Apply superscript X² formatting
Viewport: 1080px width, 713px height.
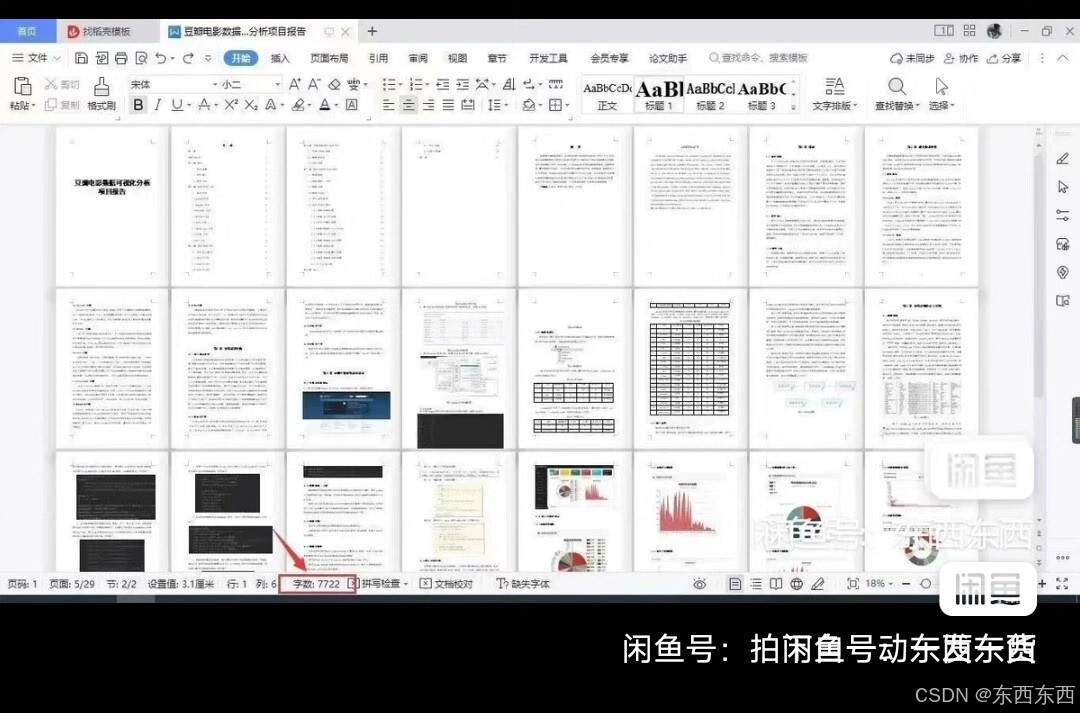click(x=231, y=105)
